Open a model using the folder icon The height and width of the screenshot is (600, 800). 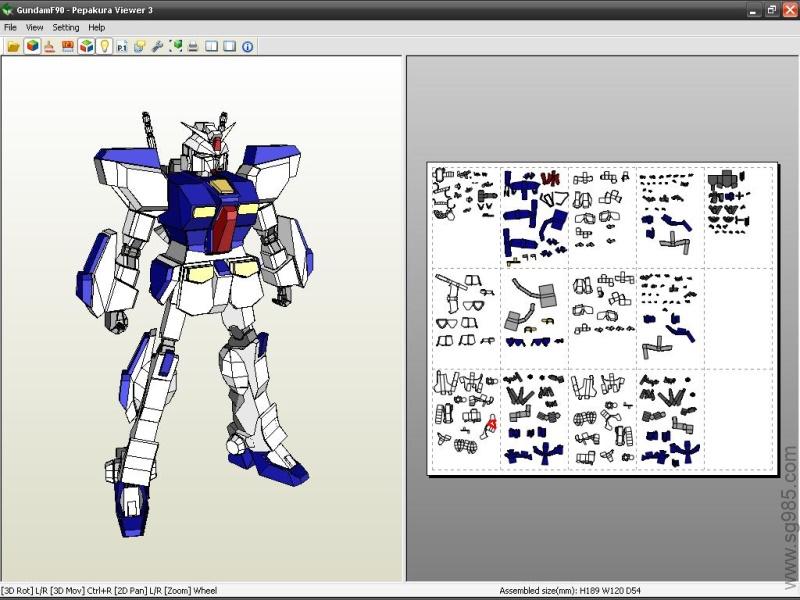pyautogui.click(x=13, y=45)
